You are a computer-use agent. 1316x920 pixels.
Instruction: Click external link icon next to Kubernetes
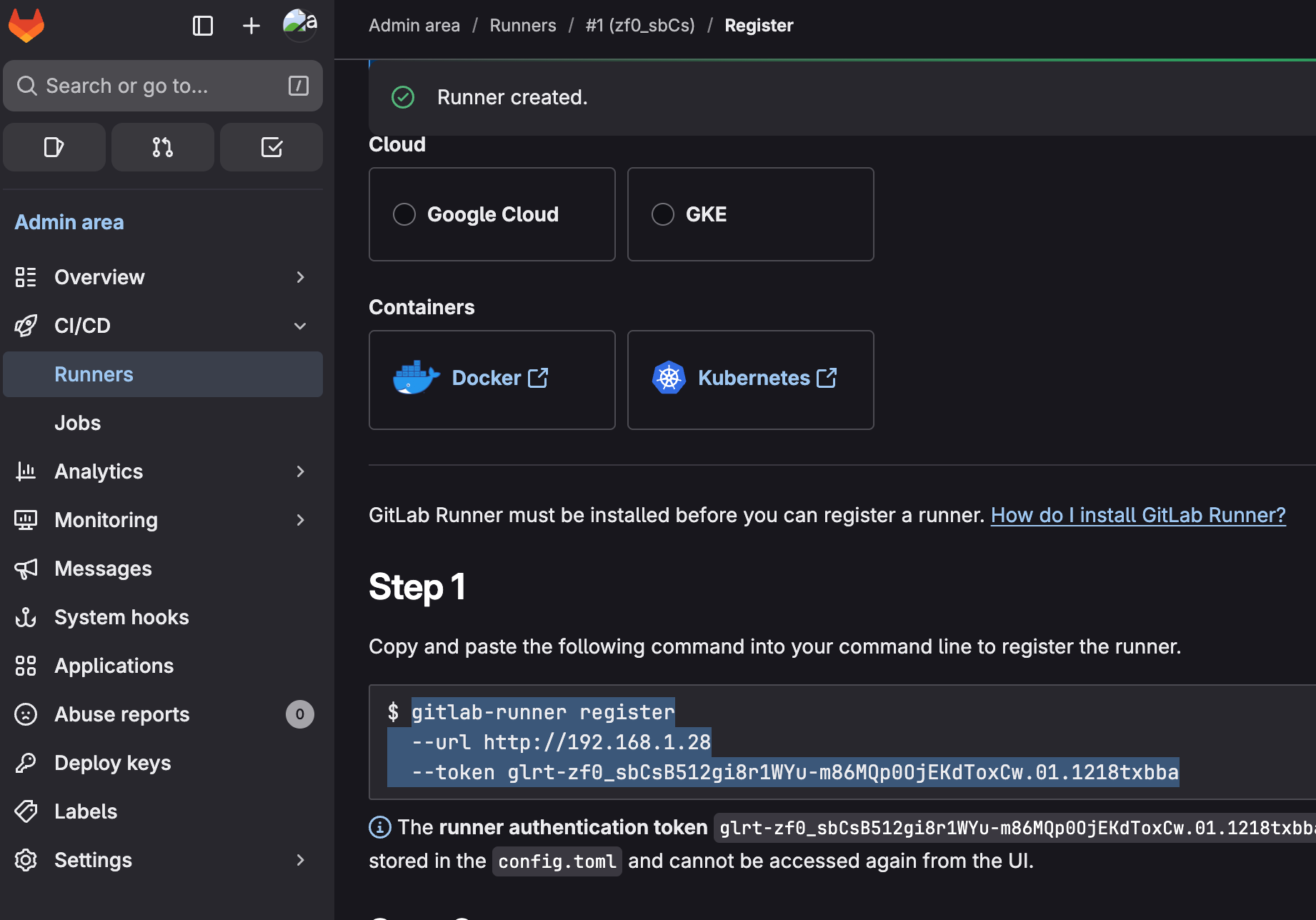[x=827, y=378]
